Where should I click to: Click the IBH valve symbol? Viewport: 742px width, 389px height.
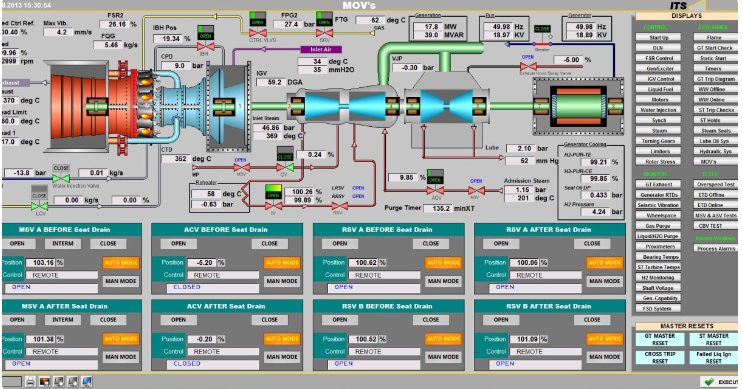click(205, 46)
